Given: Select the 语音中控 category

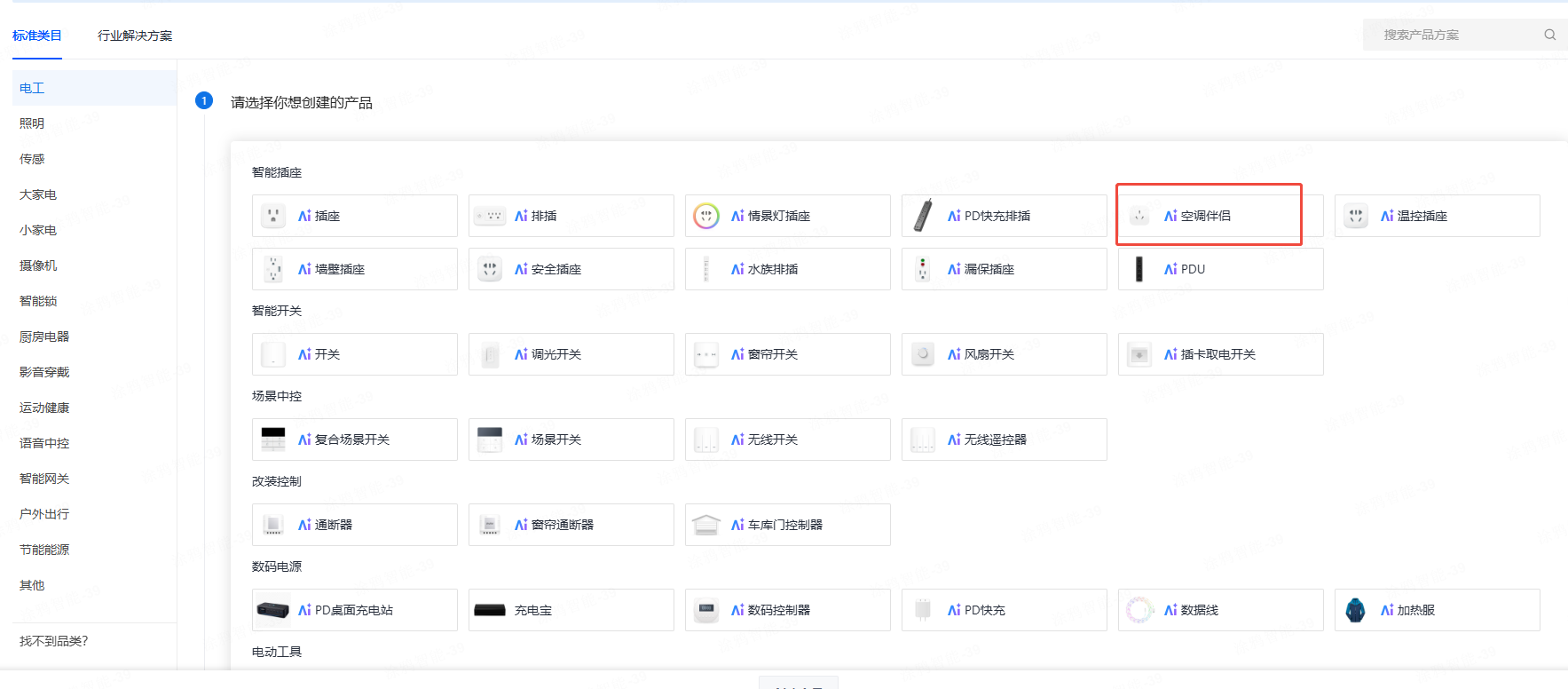Looking at the screenshot, I should 94,443.
